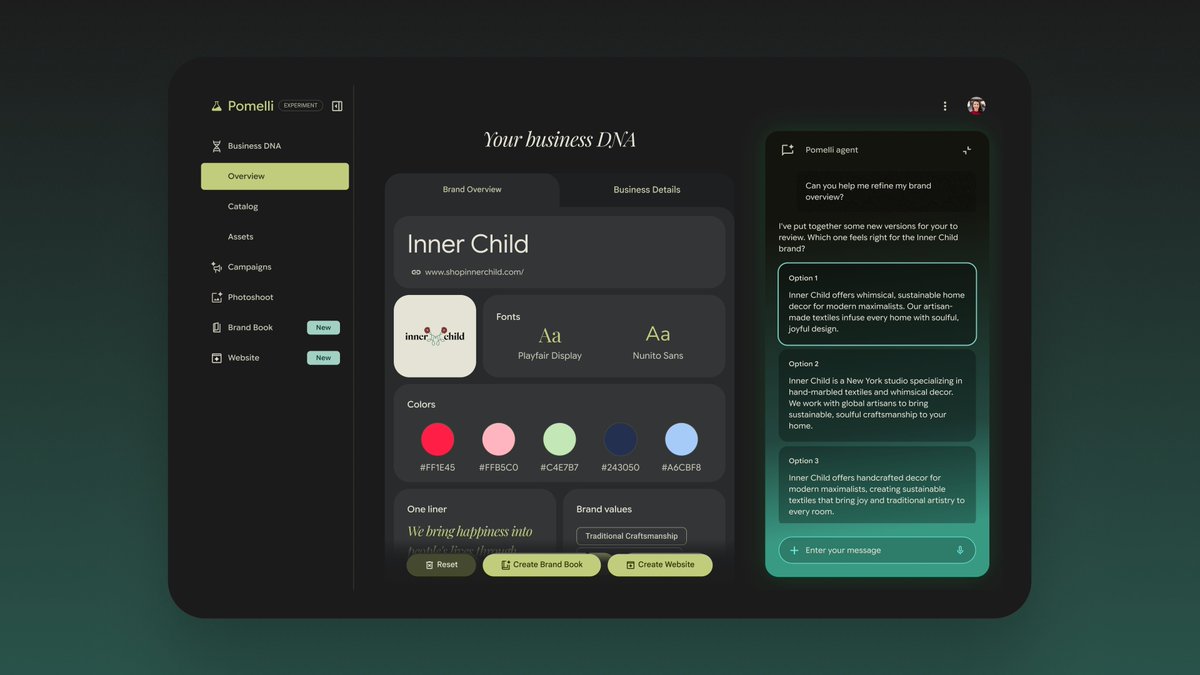Choose Option 3 brand overview
1200x675 pixels.
[877, 485]
